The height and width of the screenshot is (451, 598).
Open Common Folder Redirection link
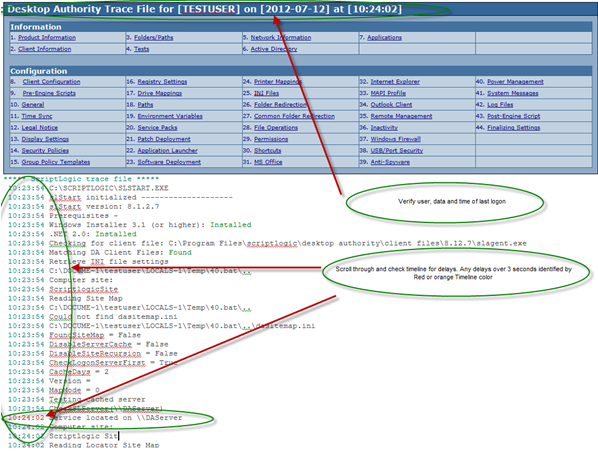(294, 116)
